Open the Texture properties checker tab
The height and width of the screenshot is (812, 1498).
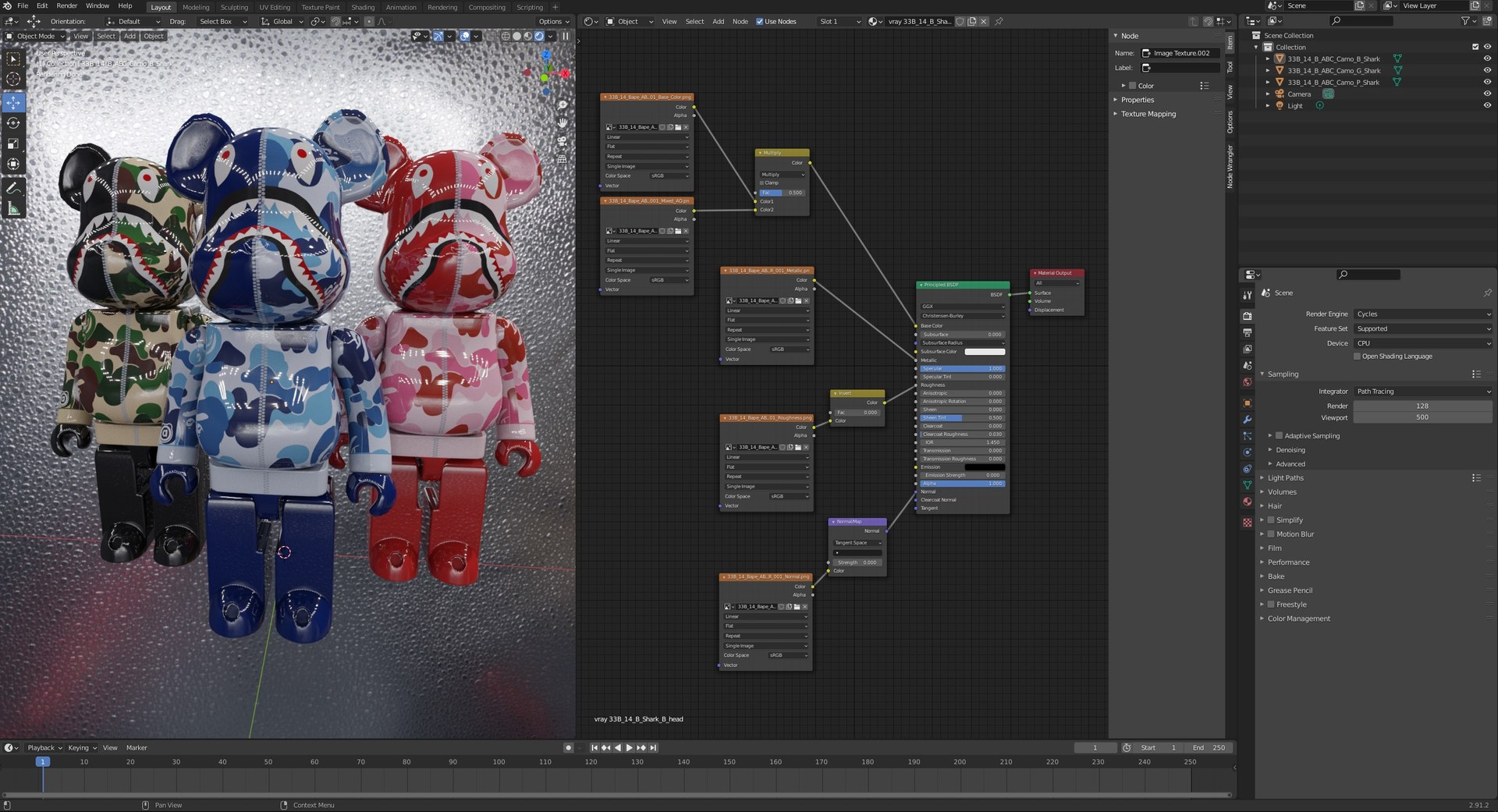pyautogui.click(x=1248, y=523)
